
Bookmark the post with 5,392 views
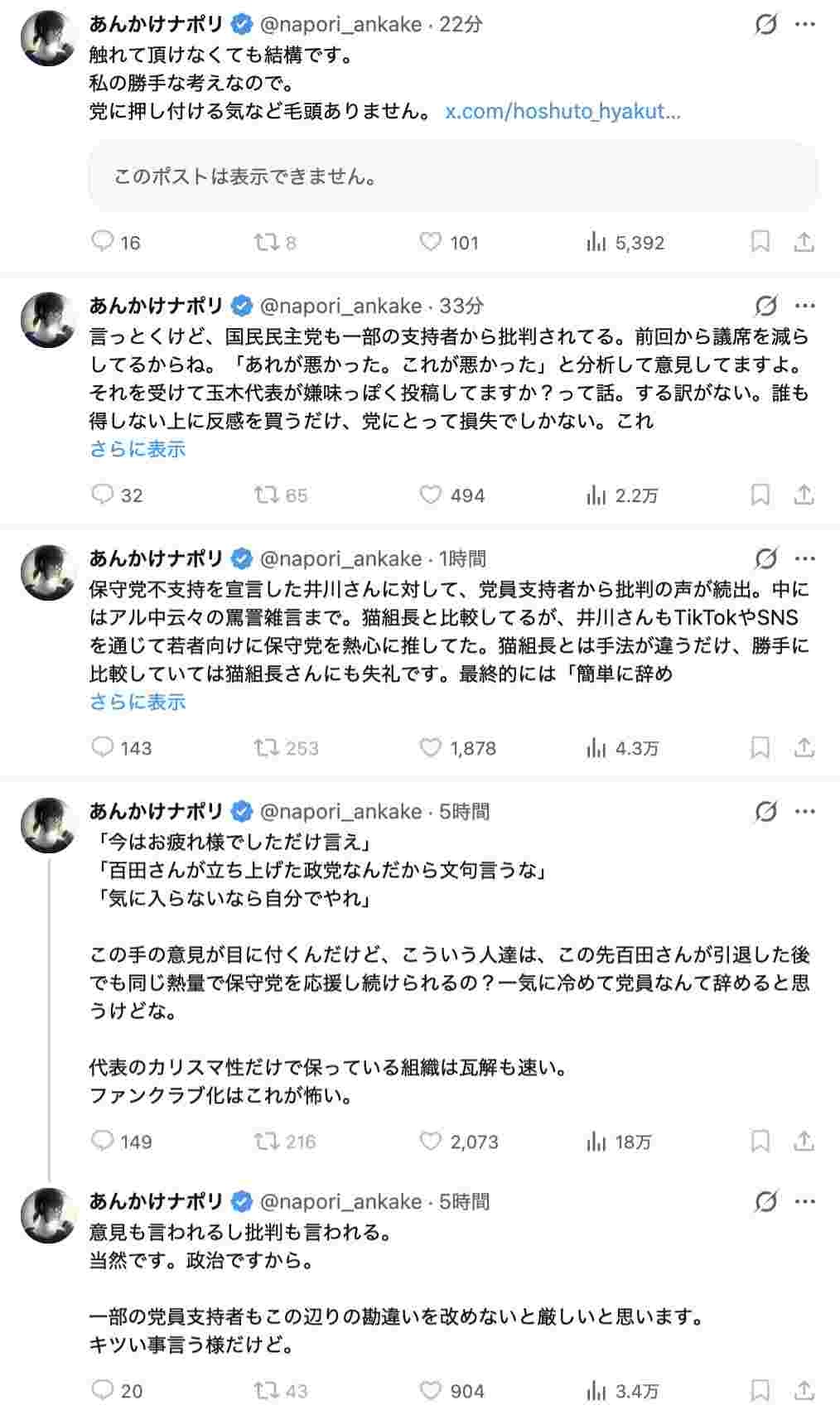(760, 242)
